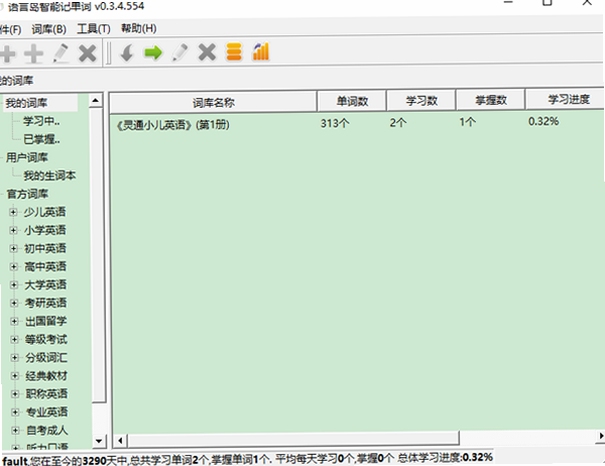605x466 pixels.
Task: Click the tree panel vertical scrollbar thumb
Action: 98,255
